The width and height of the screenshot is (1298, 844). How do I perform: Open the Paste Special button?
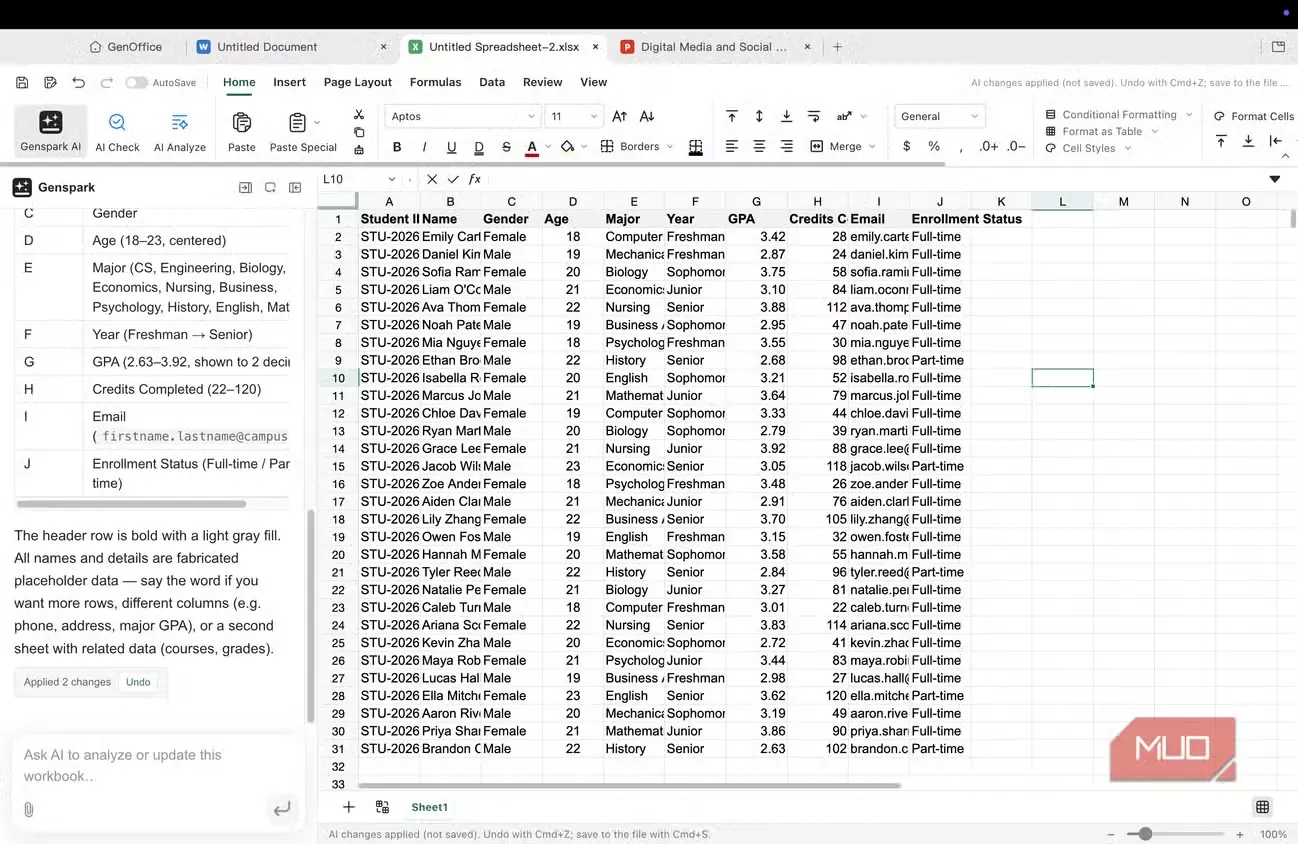point(303,131)
